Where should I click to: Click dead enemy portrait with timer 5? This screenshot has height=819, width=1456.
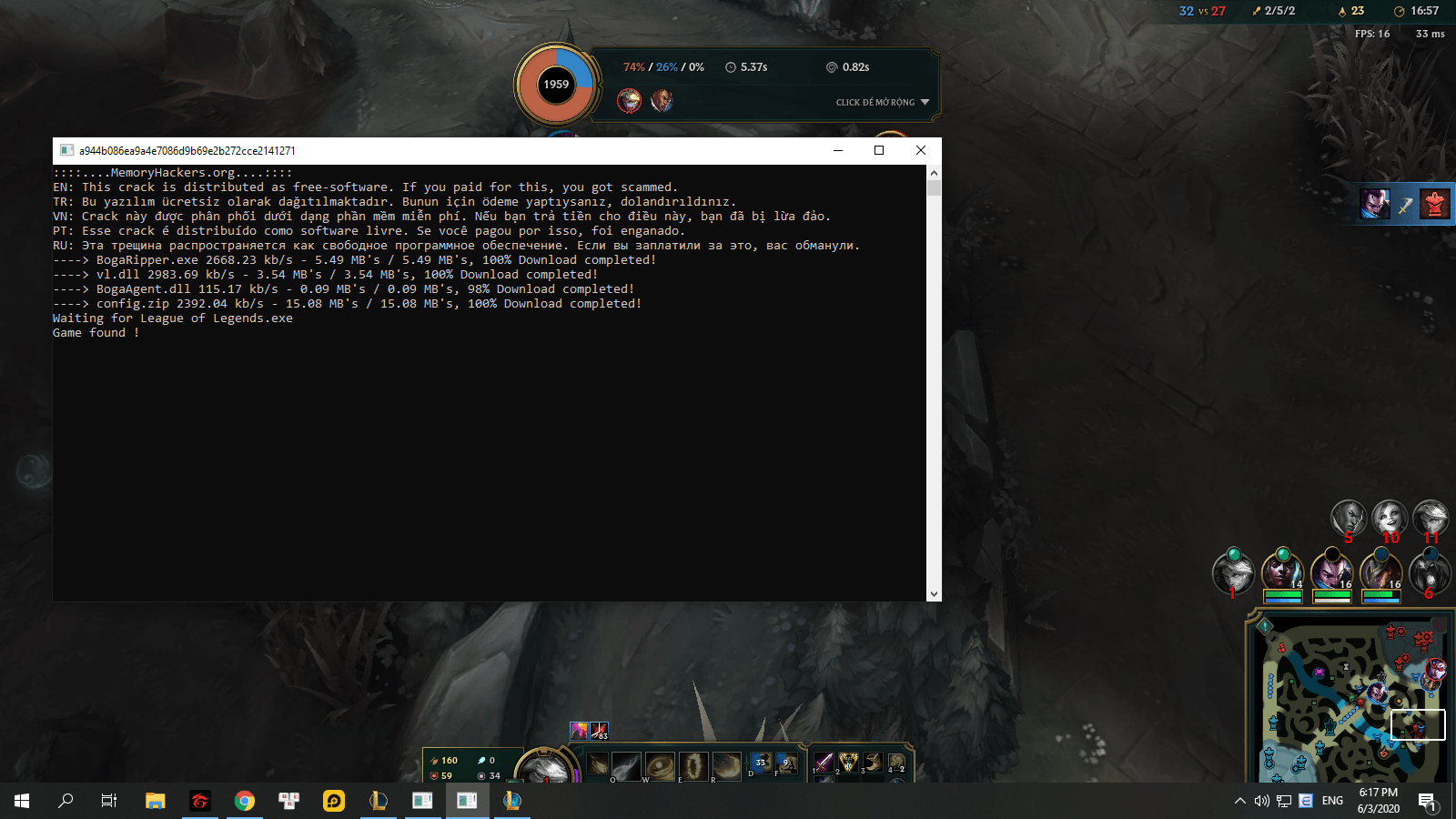coord(1349,518)
